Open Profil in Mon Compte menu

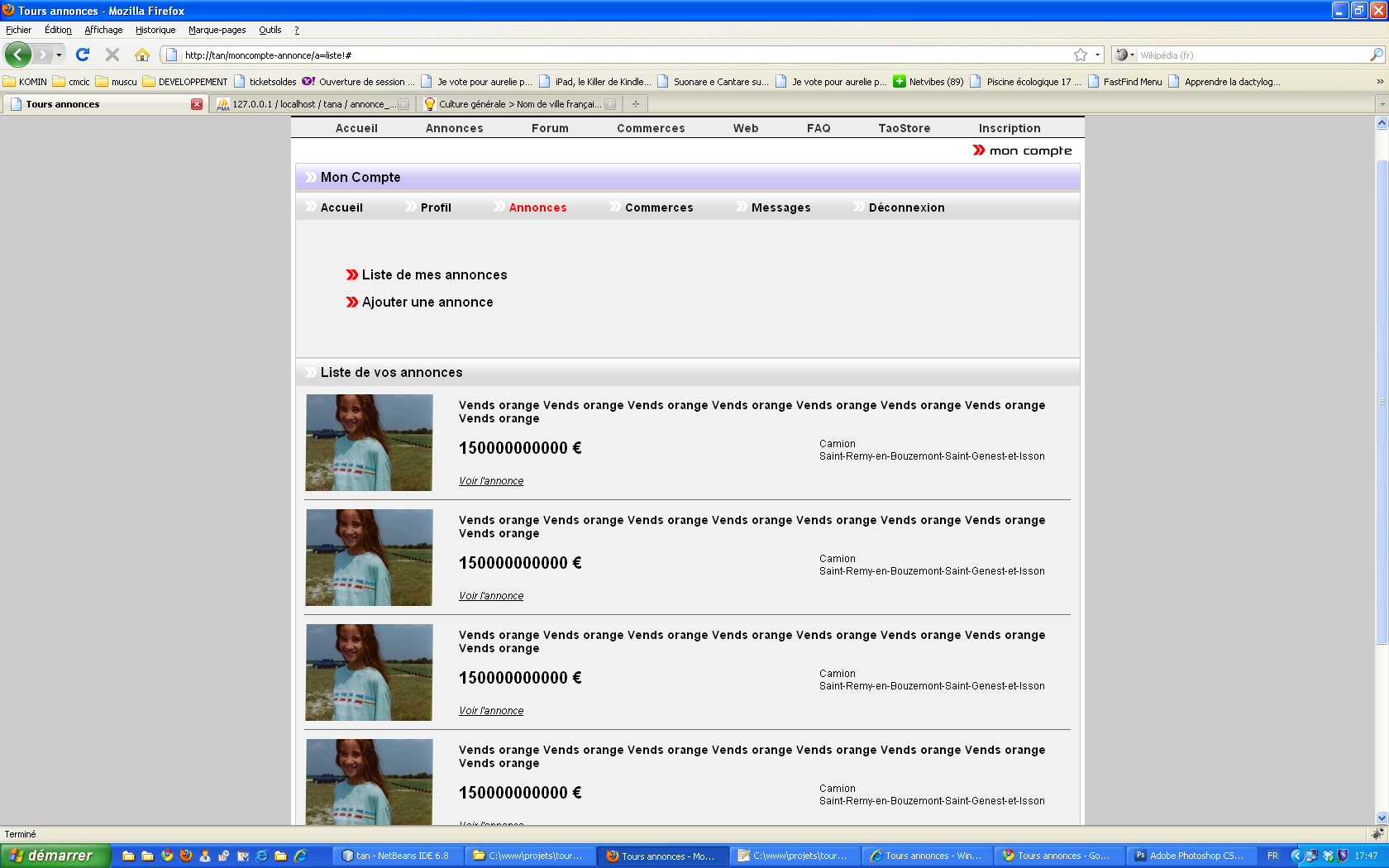[x=436, y=207]
